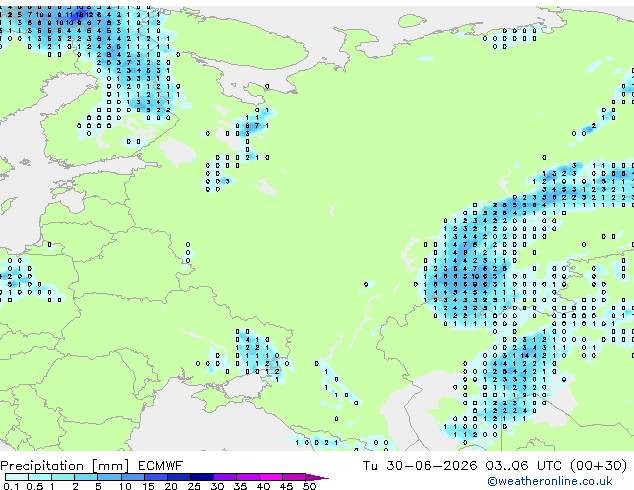This screenshot has height=490, width=634.
Task: Click the '[mm]' unit label
Action: coord(111,466)
